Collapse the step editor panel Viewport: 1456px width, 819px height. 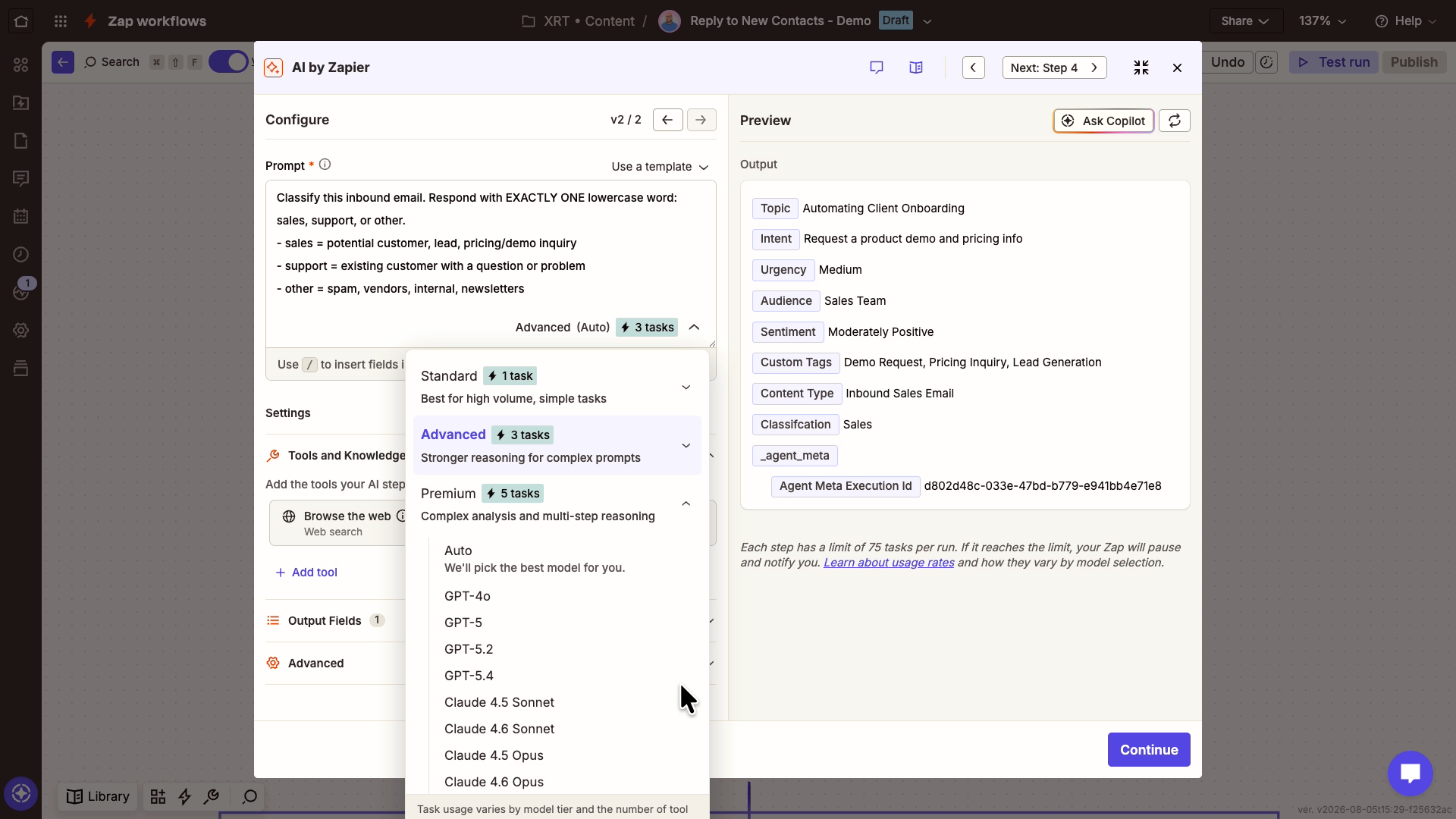click(1141, 67)
